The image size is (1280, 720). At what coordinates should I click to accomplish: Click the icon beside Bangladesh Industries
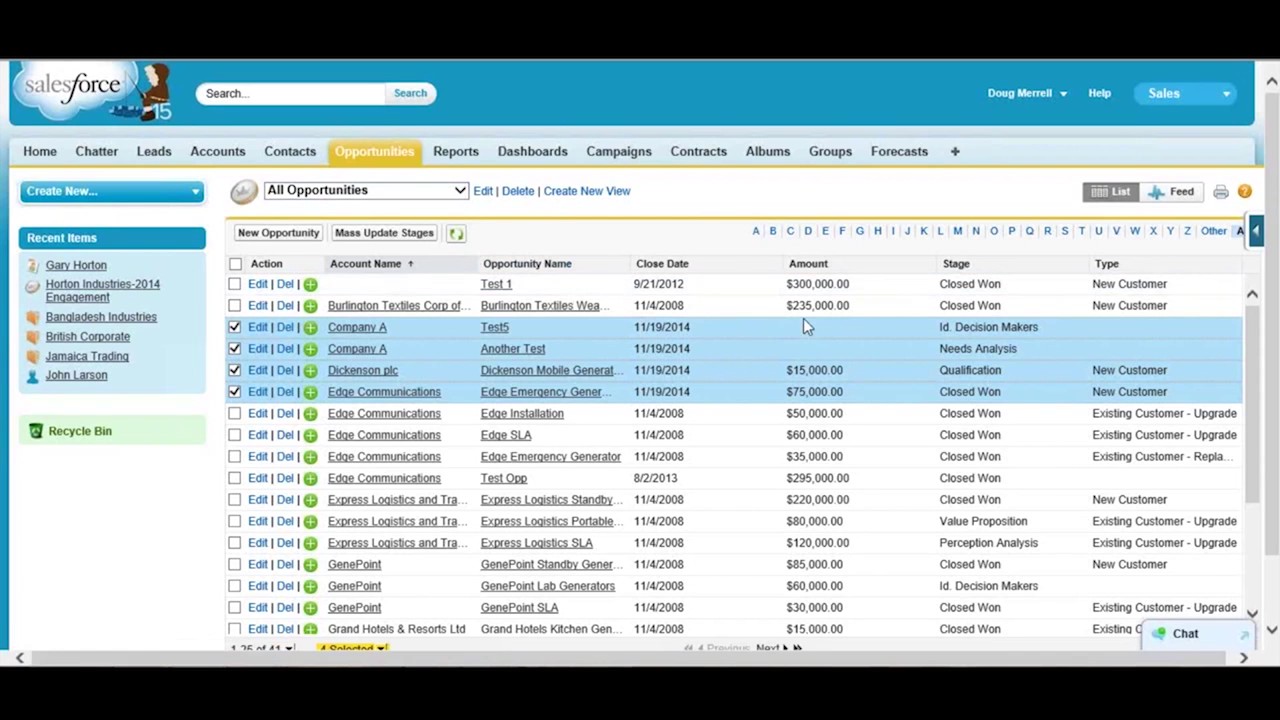point(34,317)
